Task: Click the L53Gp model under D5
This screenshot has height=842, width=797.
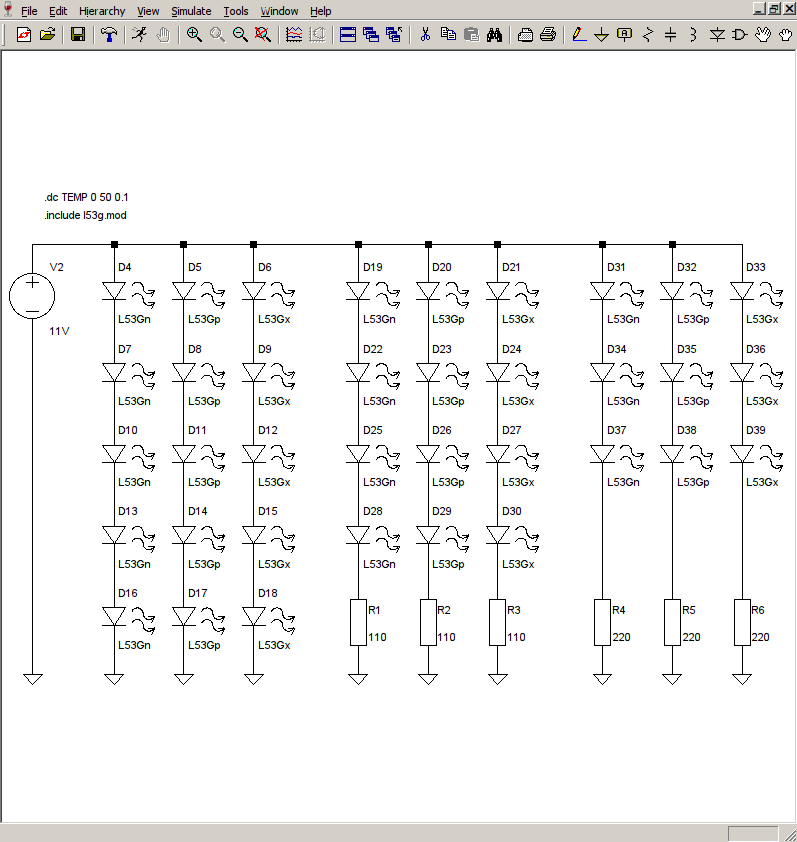Action: pos(204,320)
